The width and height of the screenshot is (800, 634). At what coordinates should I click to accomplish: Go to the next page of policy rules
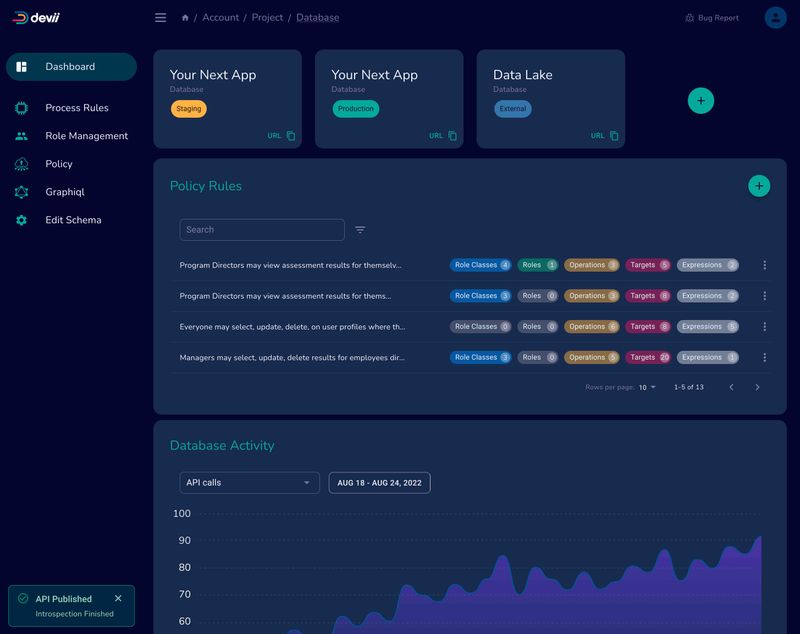(x=757, y=387)
